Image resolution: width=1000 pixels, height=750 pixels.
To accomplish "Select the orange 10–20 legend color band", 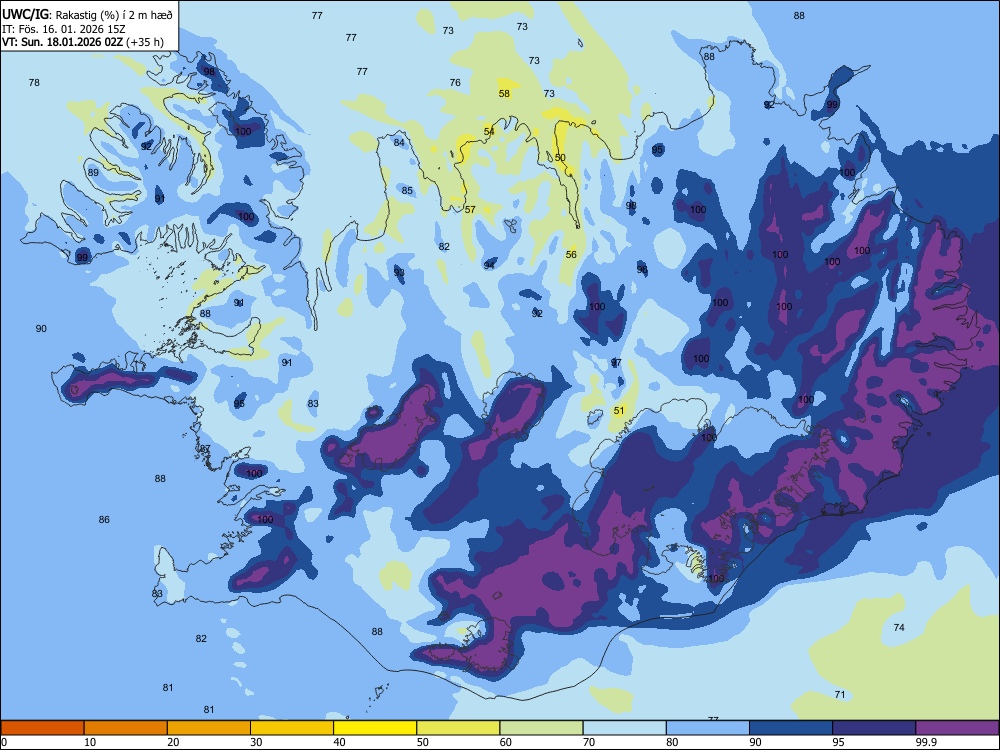I will click(126, 728).
